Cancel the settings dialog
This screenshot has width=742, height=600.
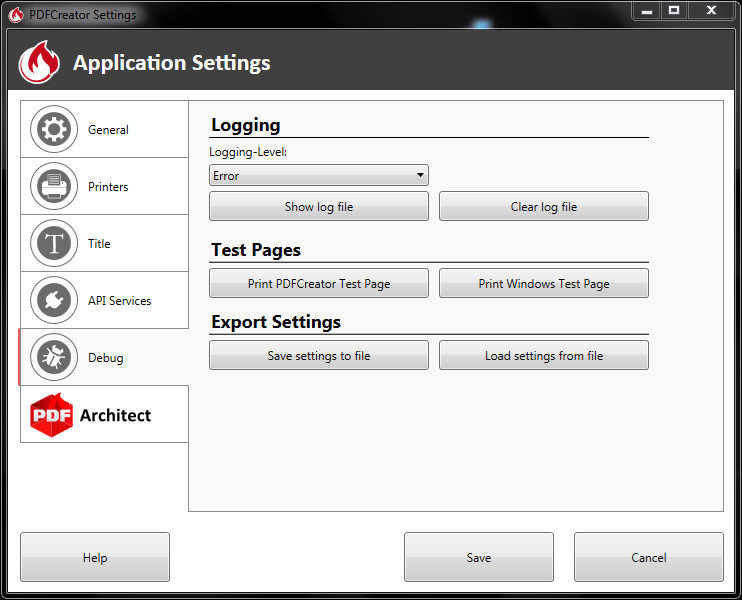click(648, 557)
